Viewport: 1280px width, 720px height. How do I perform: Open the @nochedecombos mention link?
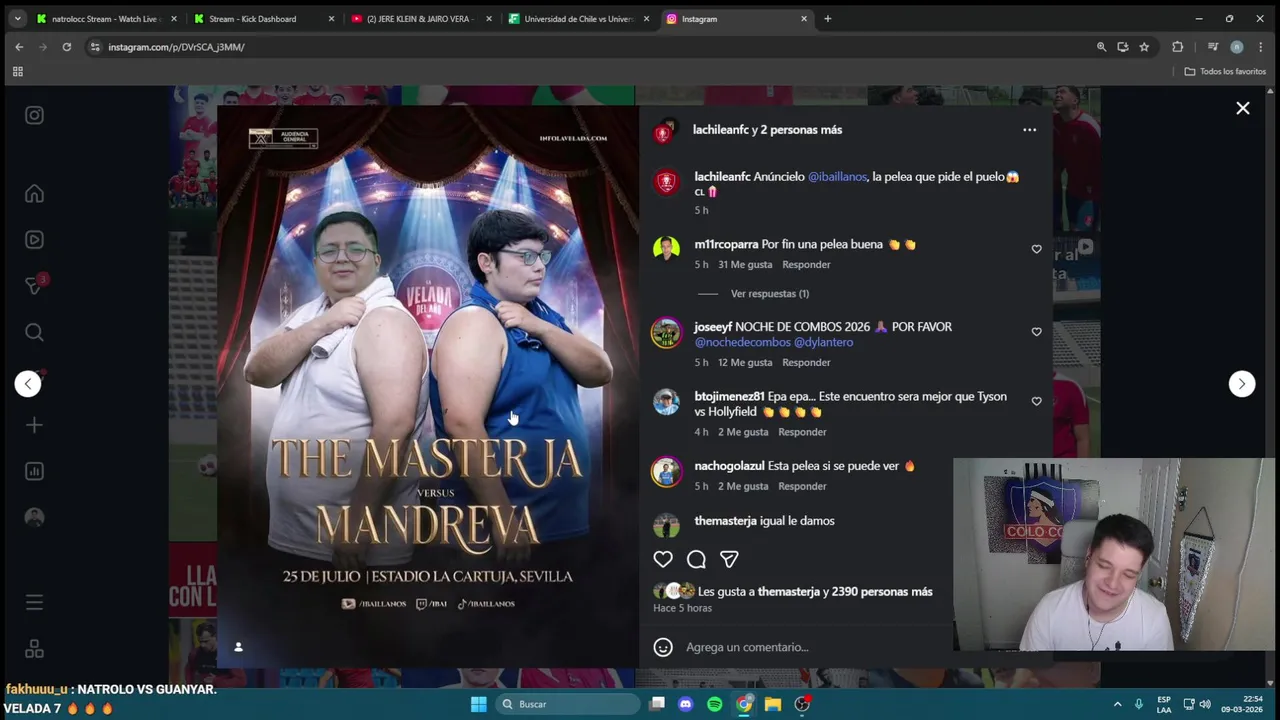tap(742, 342)
